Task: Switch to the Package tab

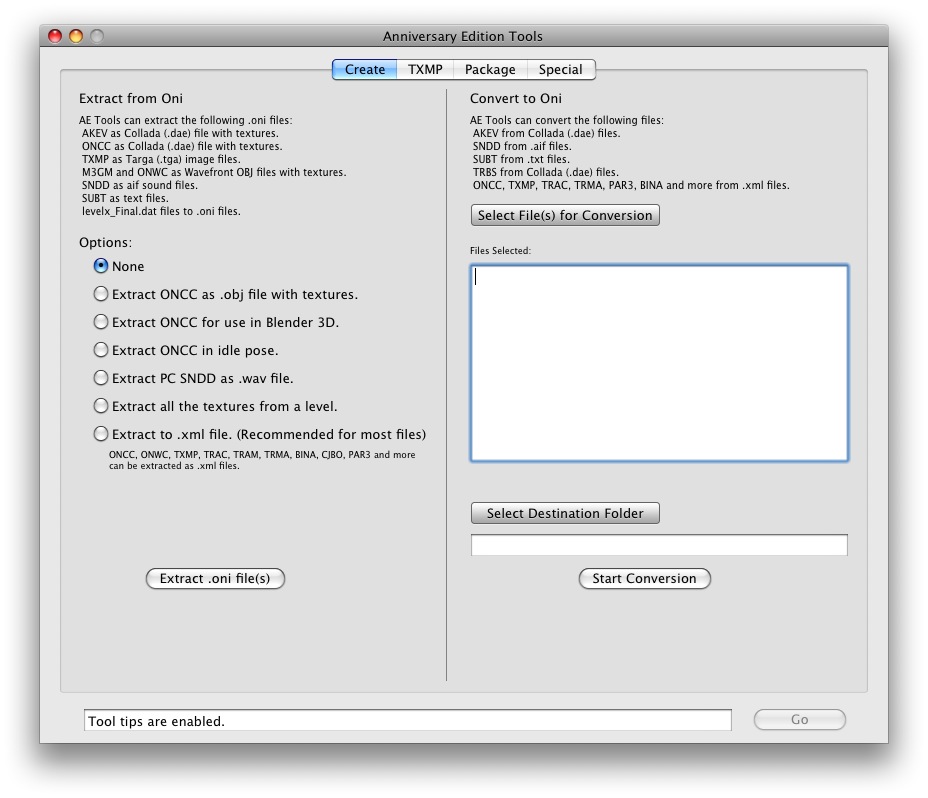Action: click(490, 69)
